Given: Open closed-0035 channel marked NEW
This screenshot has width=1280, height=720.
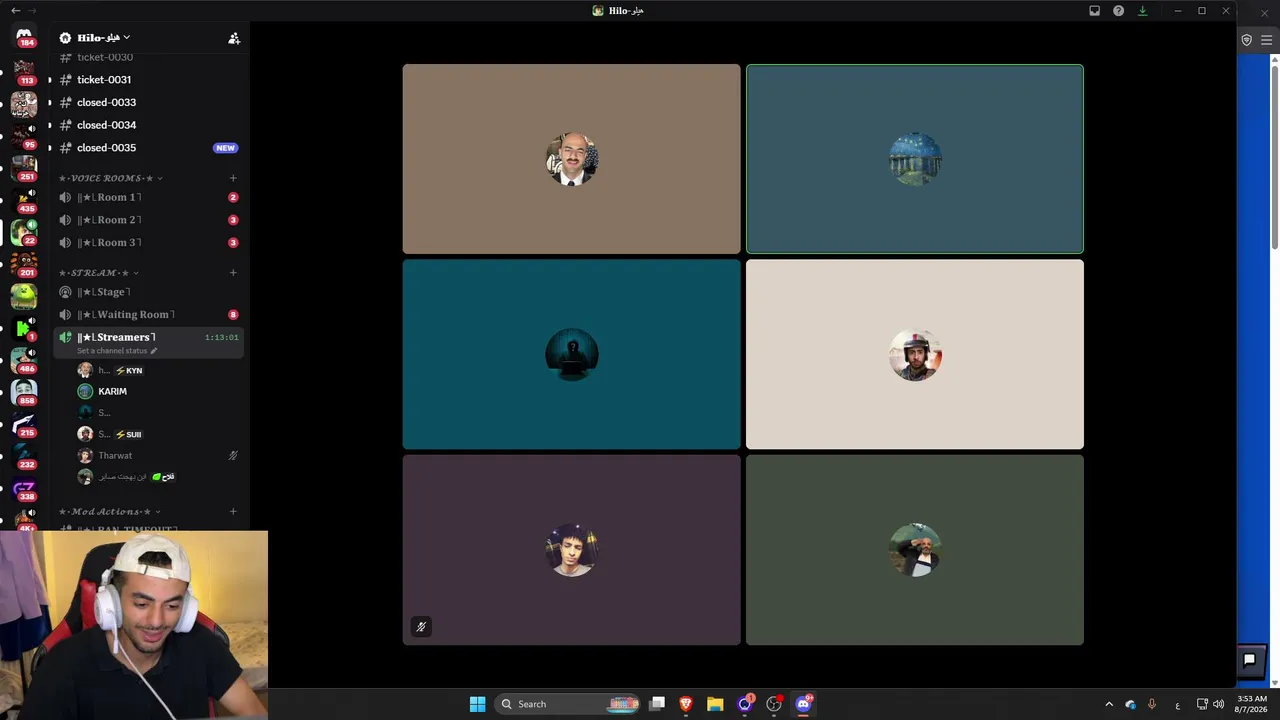Looking at the screenshot, I should coord(149,148).
